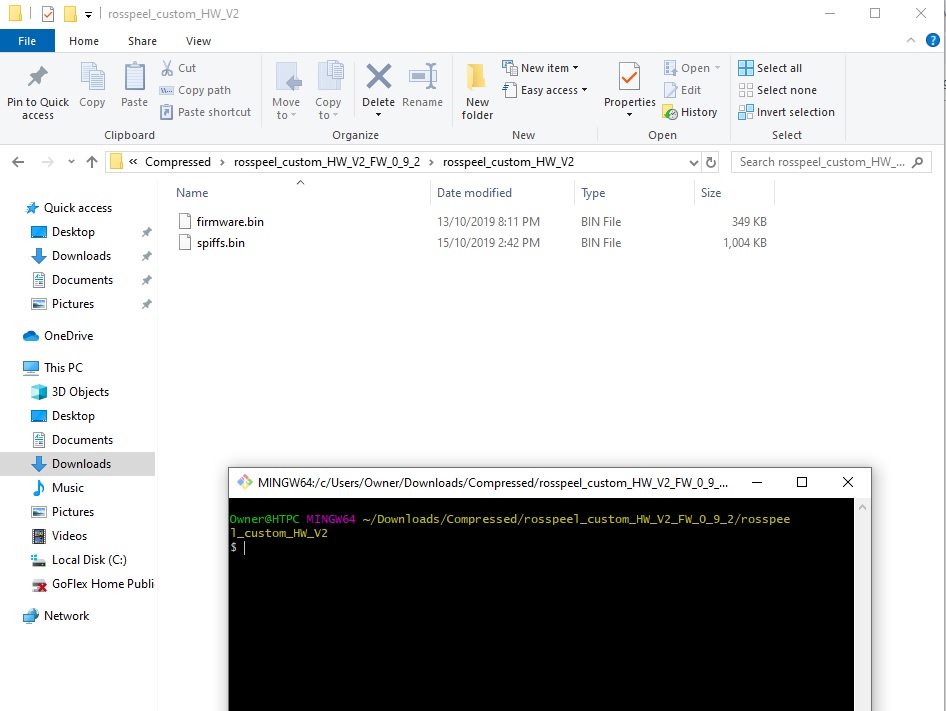Click Select all in ribbon

[770, 68]
